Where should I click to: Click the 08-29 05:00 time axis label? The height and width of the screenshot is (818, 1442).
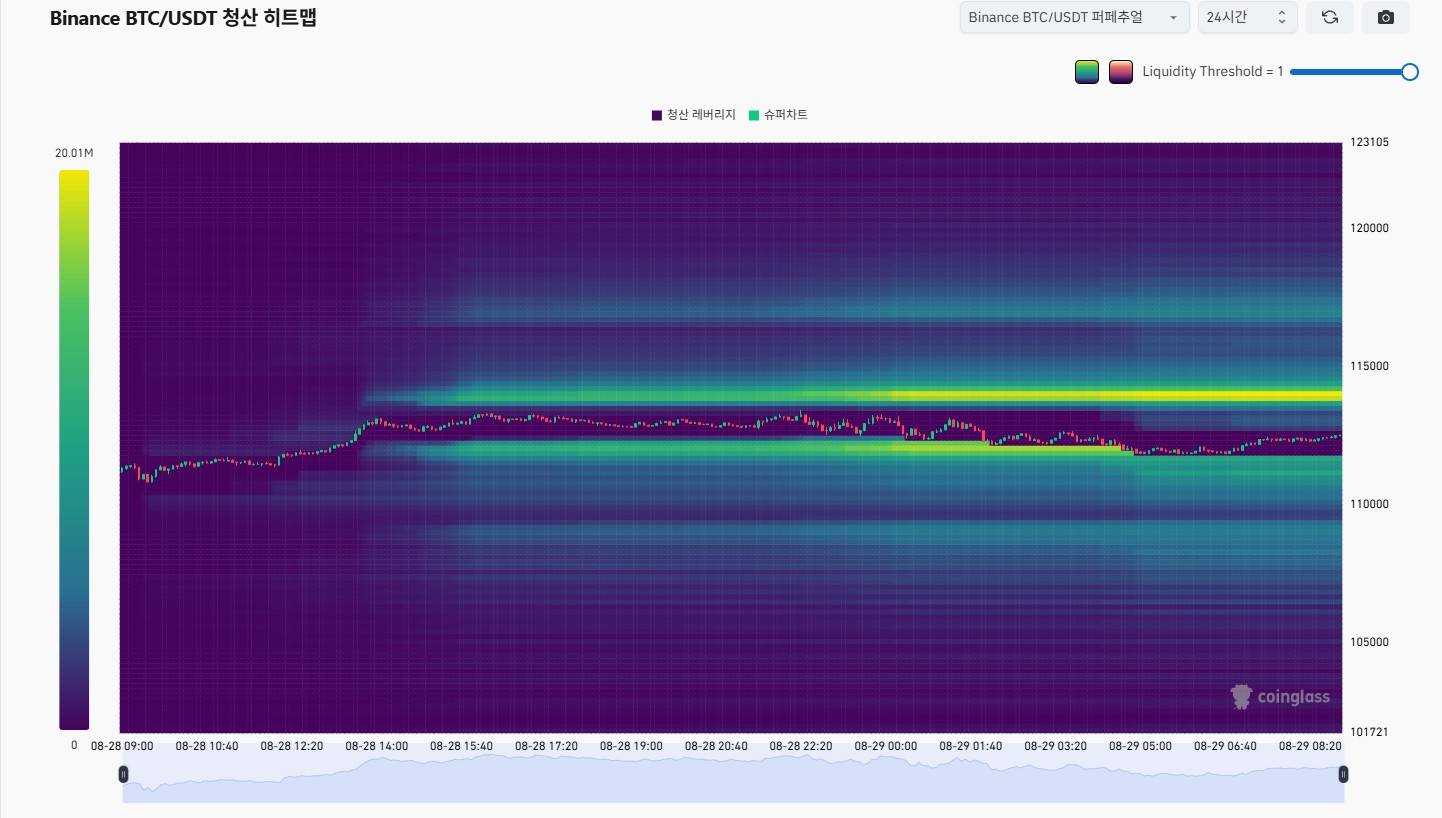[x=1140, y=746]
